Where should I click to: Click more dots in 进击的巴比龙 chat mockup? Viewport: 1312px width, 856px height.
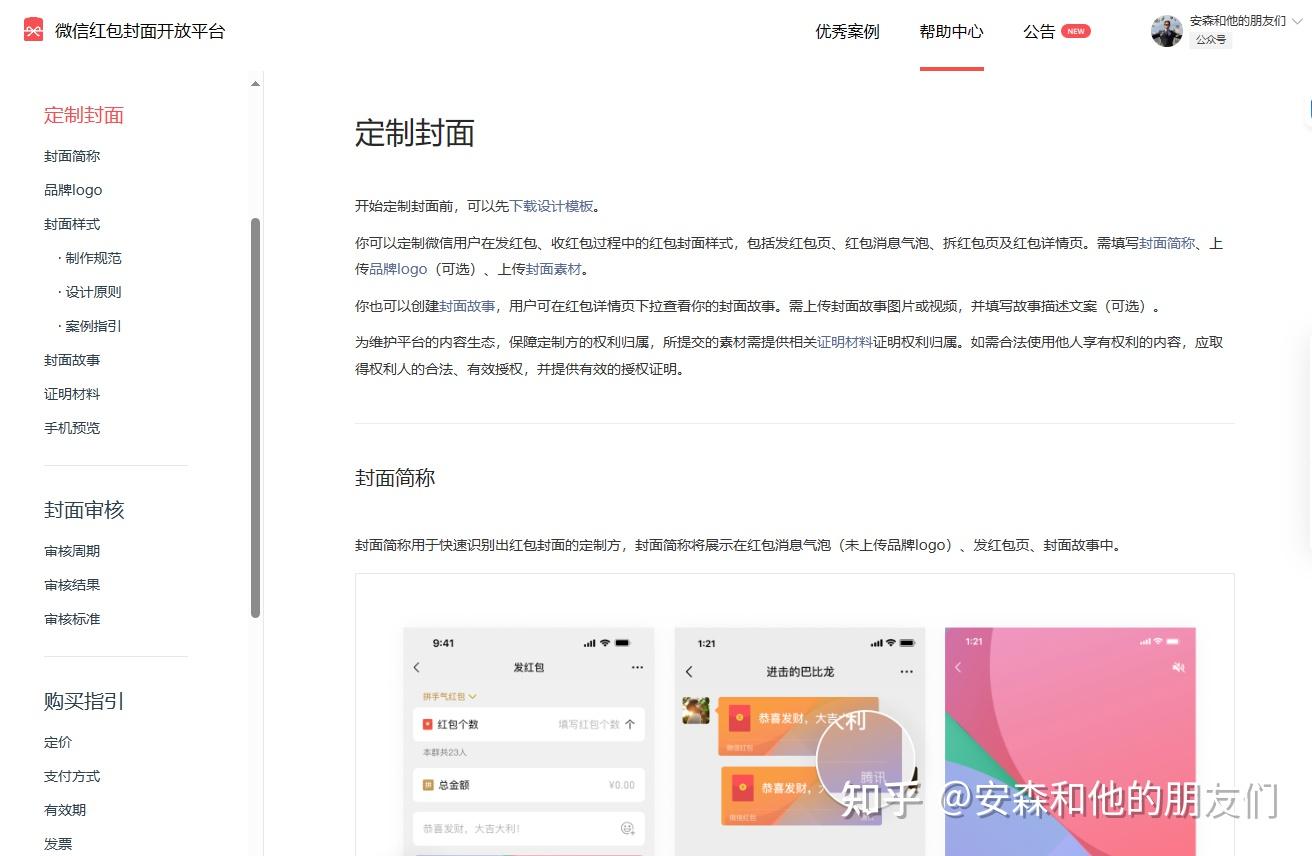click(907, 671)
